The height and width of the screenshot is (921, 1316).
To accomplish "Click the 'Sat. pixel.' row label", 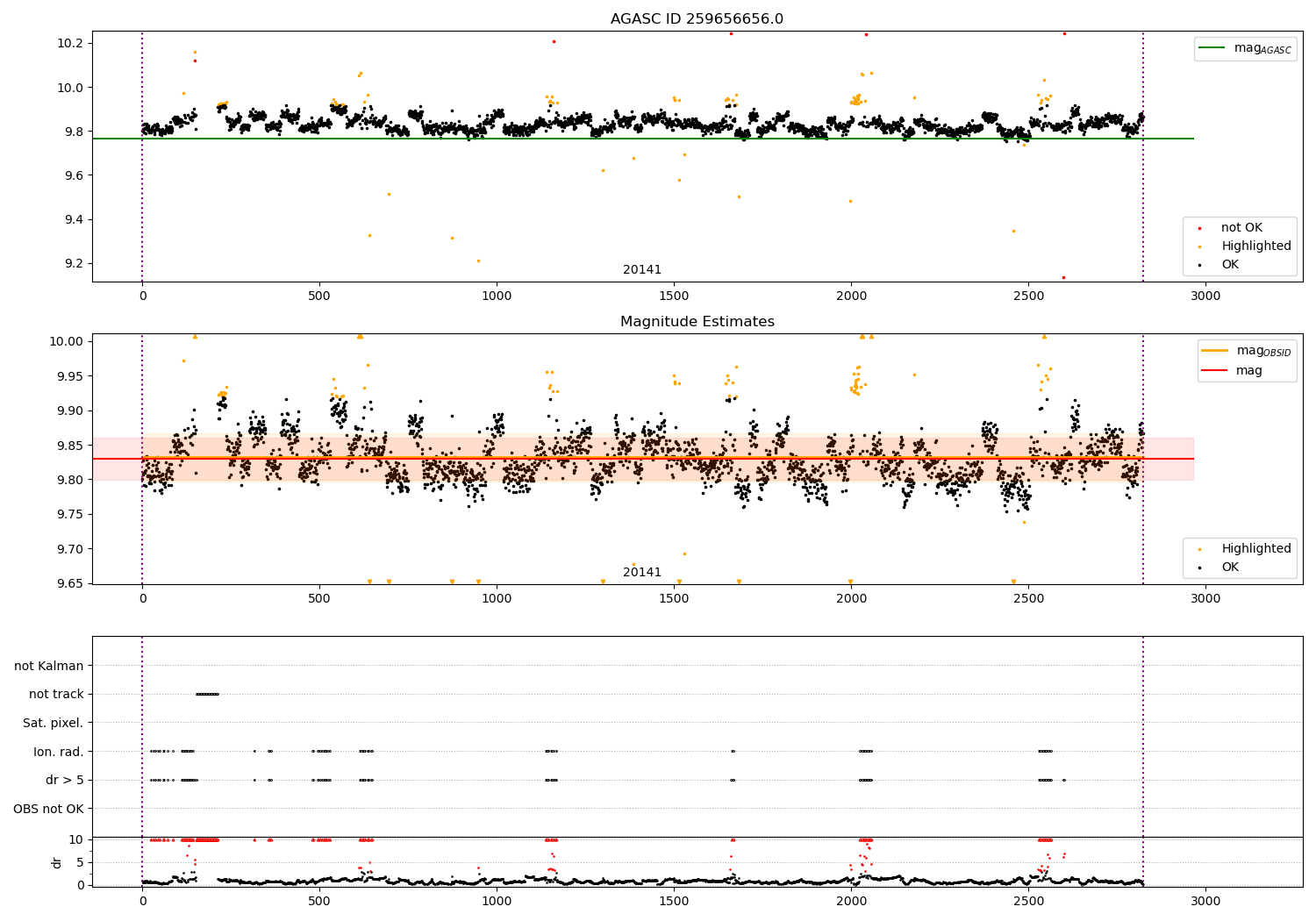I will click(53, 723).
